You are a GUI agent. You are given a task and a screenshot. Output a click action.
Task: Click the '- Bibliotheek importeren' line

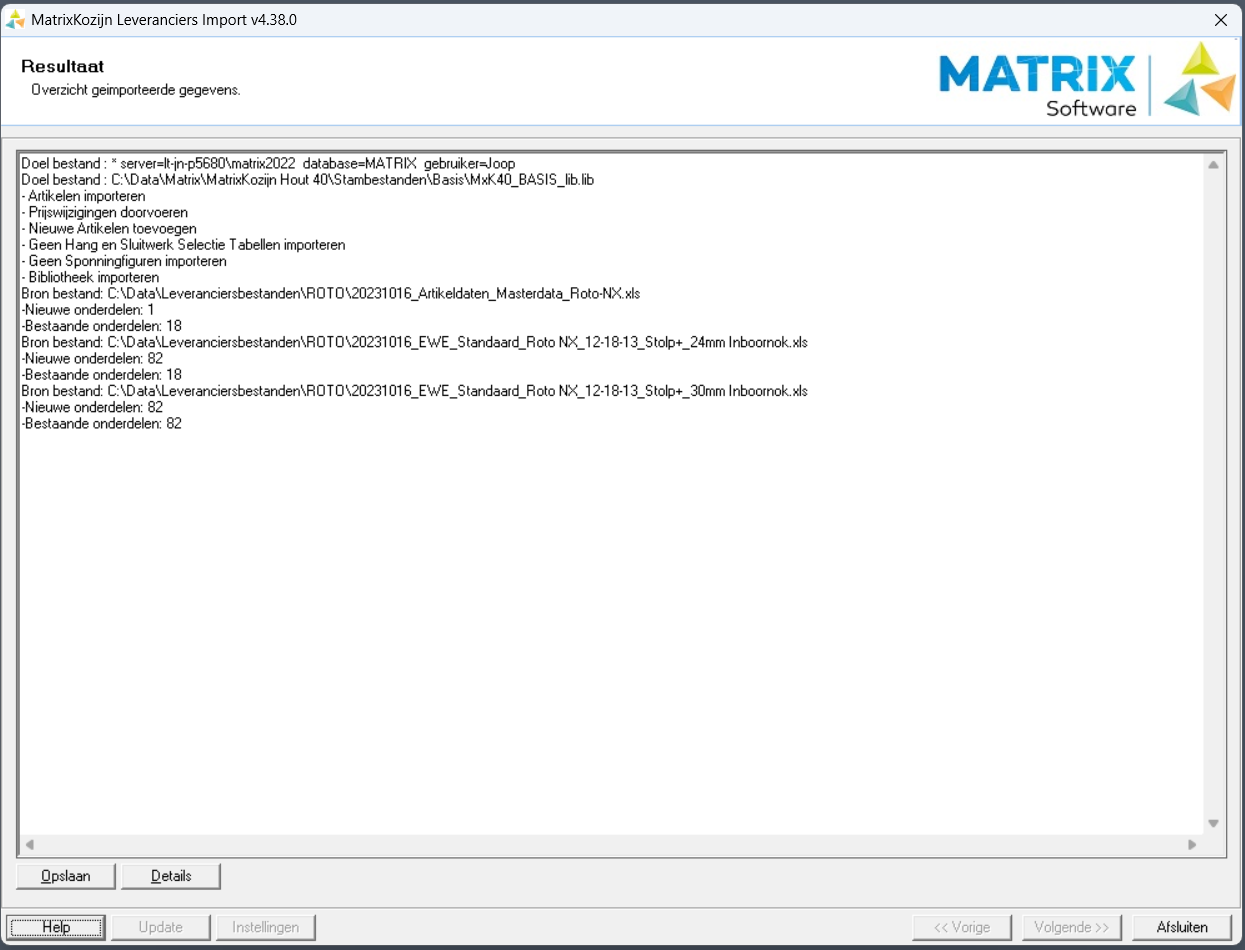pyautogui.click(x=90, y=277)
